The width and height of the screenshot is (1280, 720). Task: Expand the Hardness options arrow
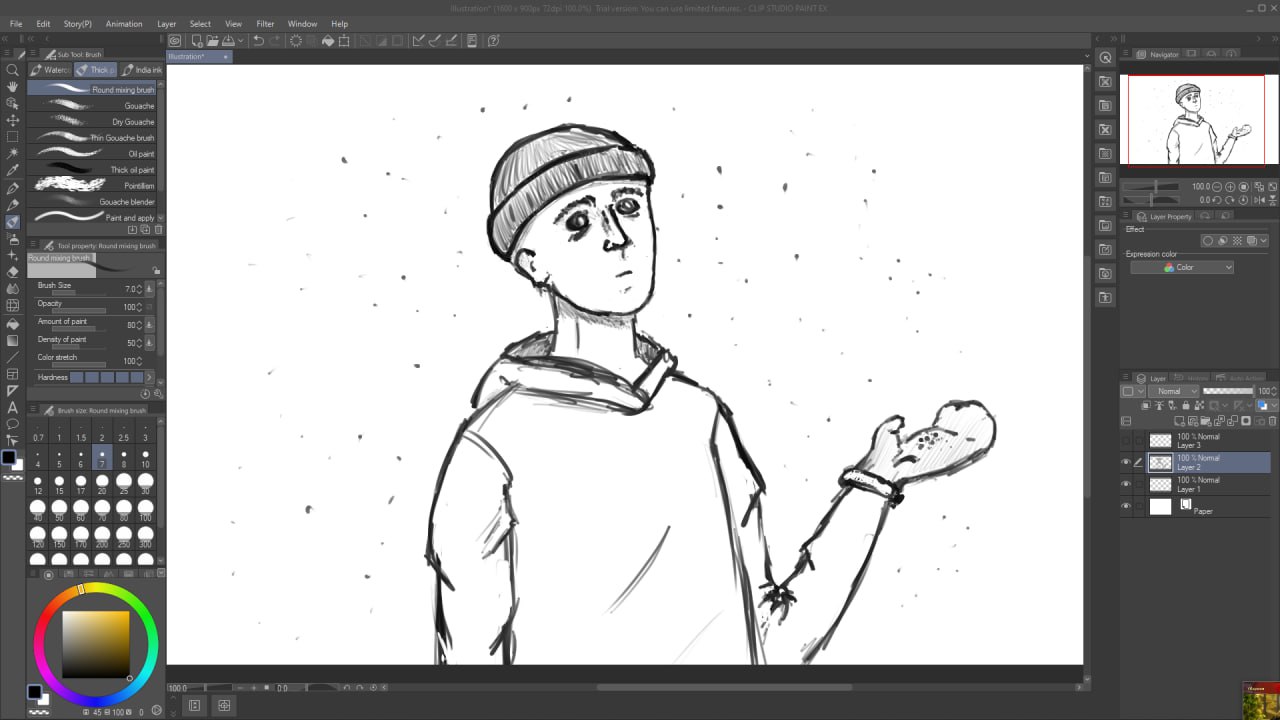(150, 378)
